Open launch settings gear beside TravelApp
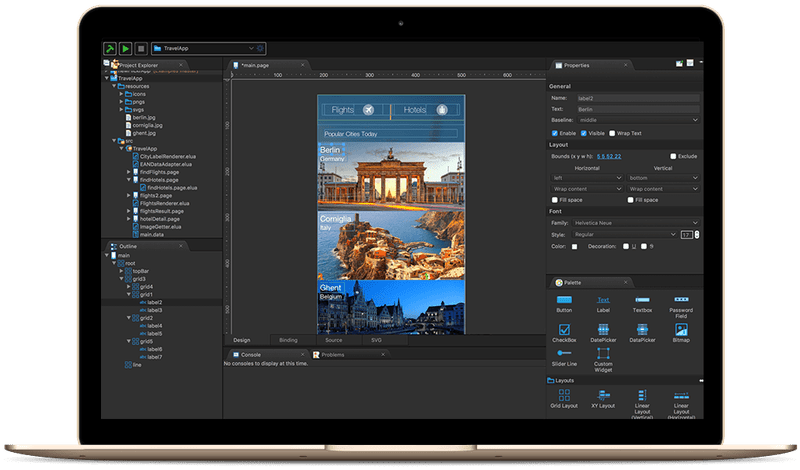This screenshot has width=800, height=470. (x=260, y=48)
